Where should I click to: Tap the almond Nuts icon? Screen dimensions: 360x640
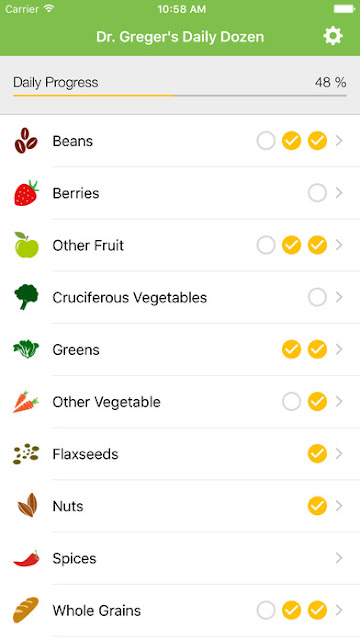pyautogui.click(x=27, y=506)
